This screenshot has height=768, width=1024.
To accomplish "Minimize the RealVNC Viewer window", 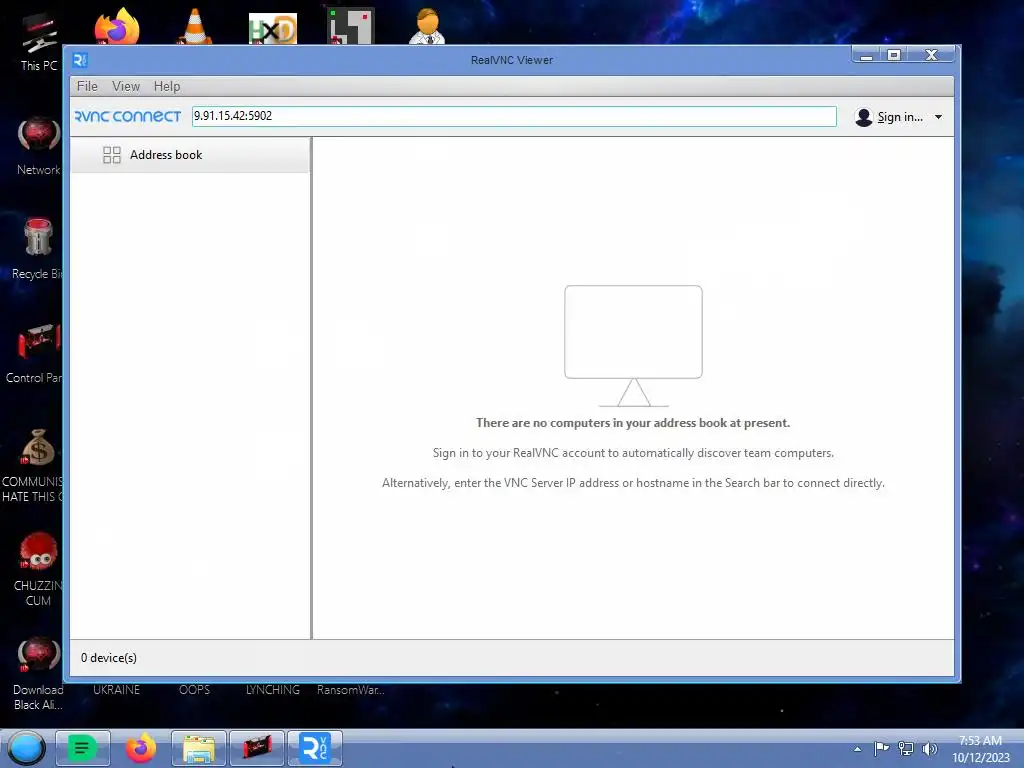I will click(867, 56).
